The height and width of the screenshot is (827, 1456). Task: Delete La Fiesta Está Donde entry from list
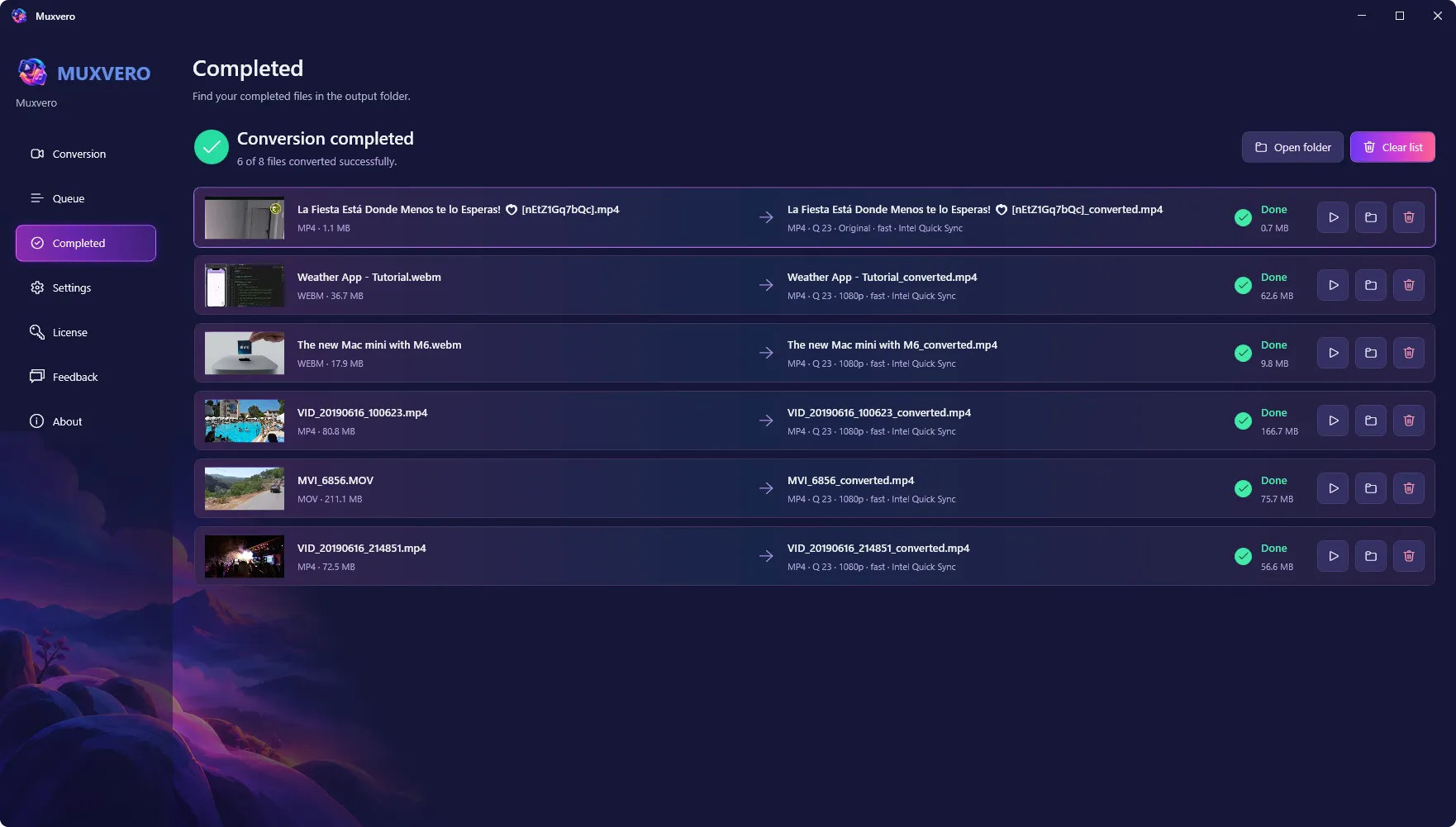click(1409, 217)
